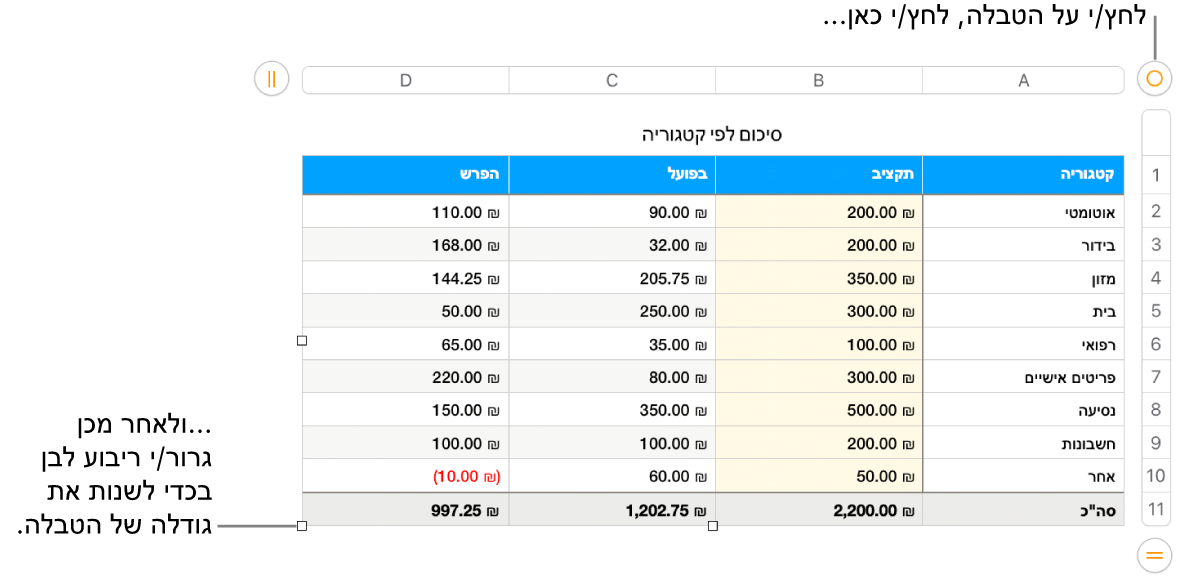Select row 6 header number
This screenshot has height=580, width=1181.
[1155, 344]
